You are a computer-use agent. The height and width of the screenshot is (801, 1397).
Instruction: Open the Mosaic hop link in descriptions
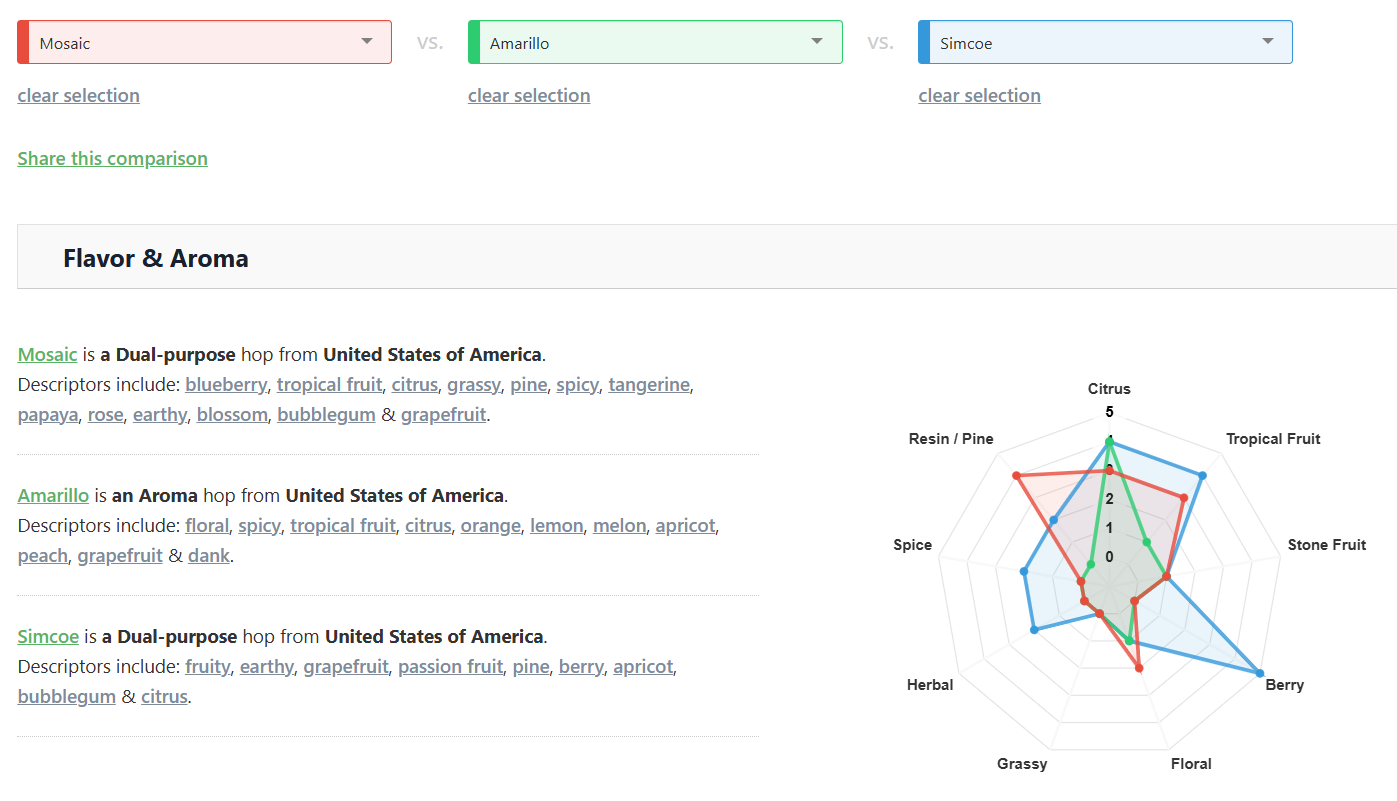pos(47,355)
